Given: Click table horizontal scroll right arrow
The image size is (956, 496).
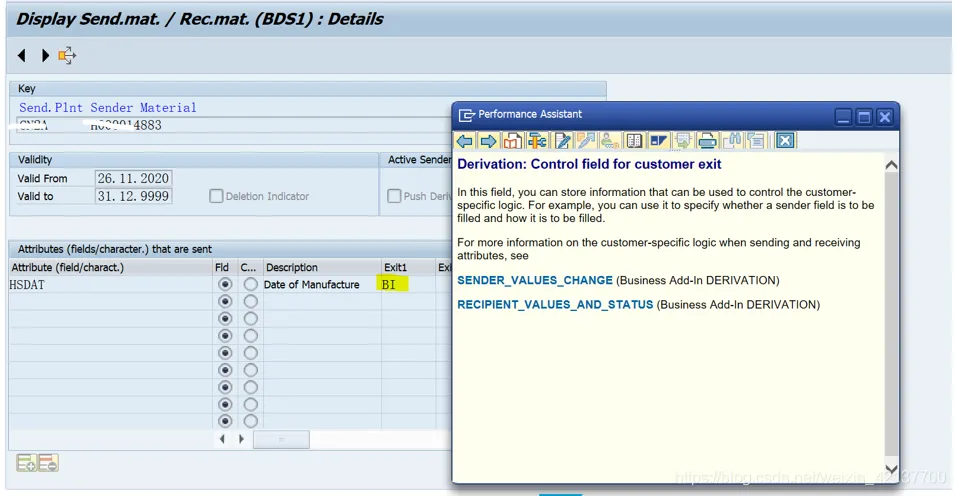Looking at the screenshot, I should (x=241, y=439).
